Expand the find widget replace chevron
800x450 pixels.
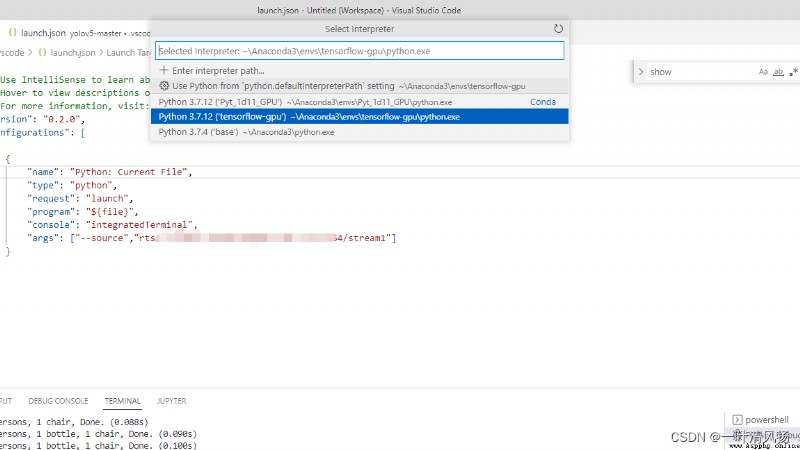pyautogui.click(x=641, y=72)
